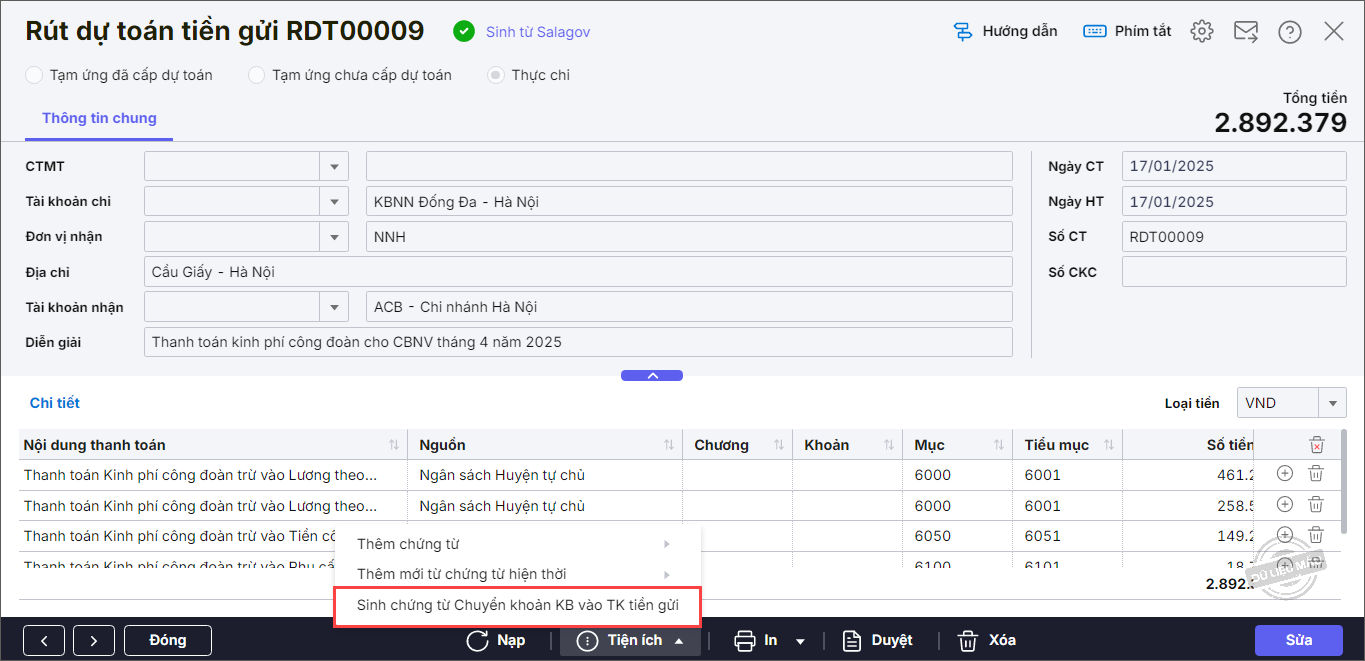Viewport: 1365px width, 661px height.
Task: Add row after first detail line
Action: [1286, 475]
